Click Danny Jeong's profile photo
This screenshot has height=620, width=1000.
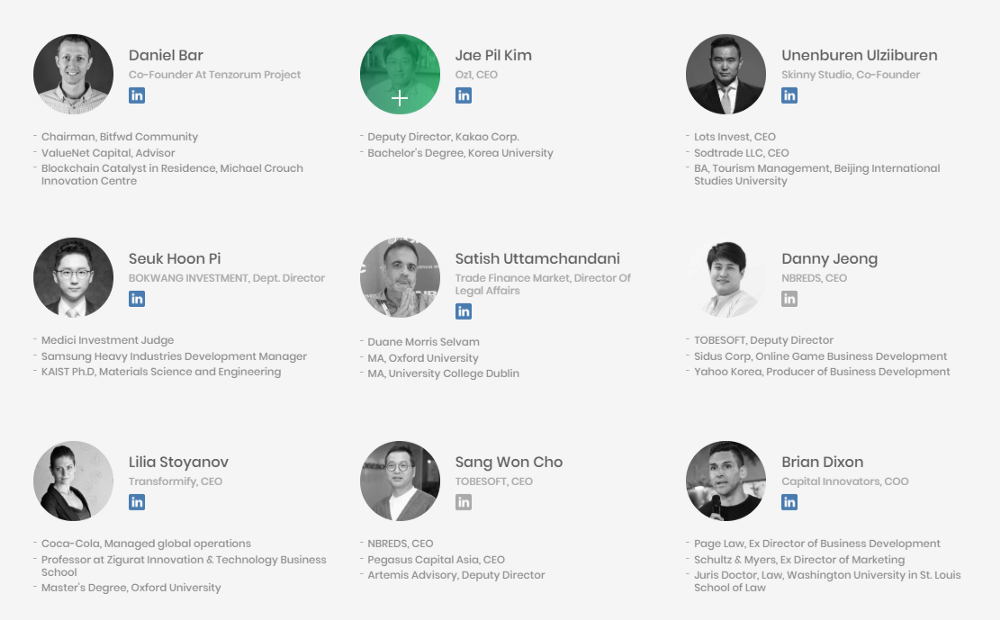pyautogui.click(x=726, y=277)
